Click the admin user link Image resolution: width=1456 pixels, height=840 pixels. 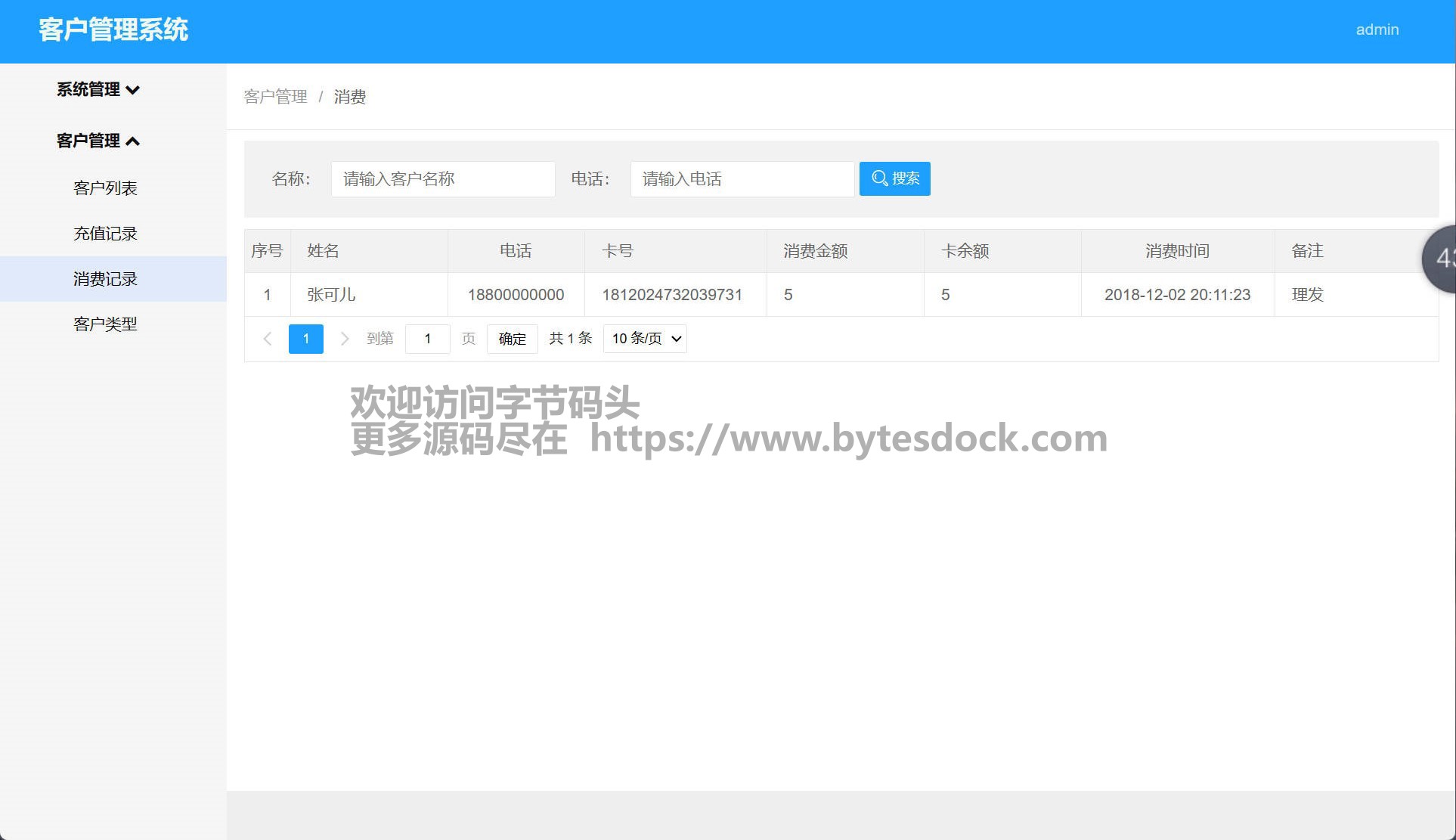point(1377,29)
